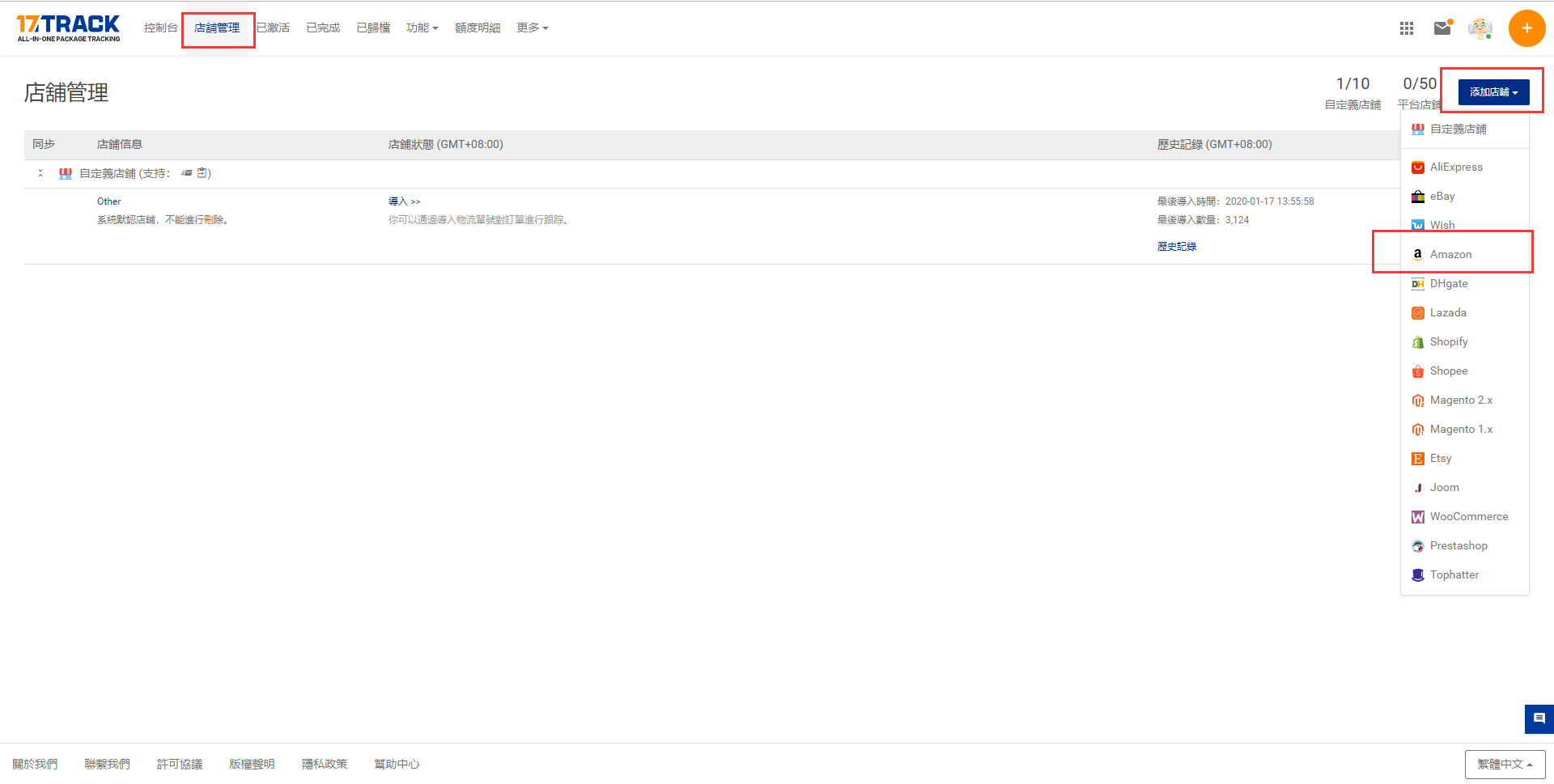Screen dimensions: 1554x784
Task: Pick Lazada in the store list
Action: tap(1465, 312)
